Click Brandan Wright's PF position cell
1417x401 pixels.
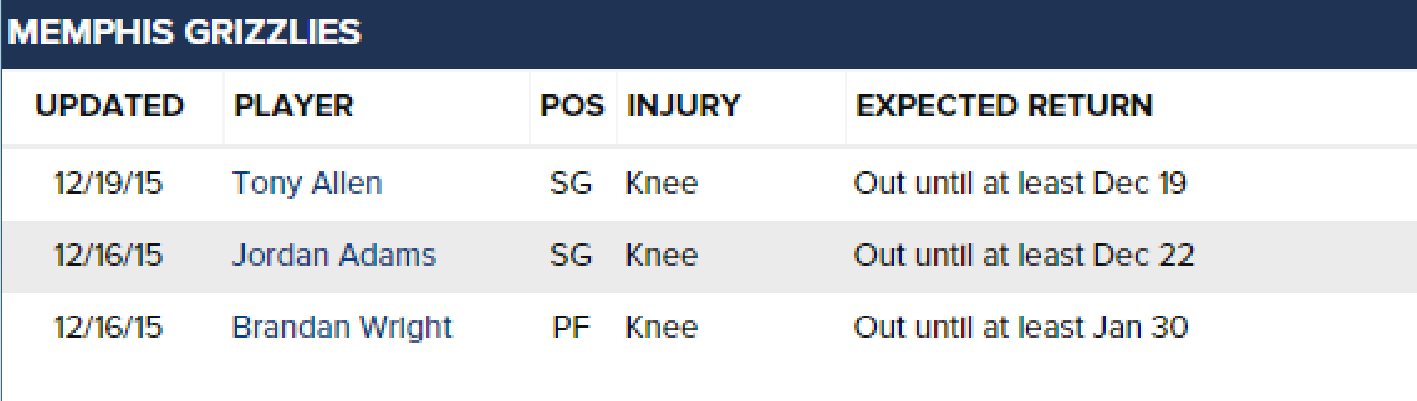pyautogui.click(x=571, y=328)
